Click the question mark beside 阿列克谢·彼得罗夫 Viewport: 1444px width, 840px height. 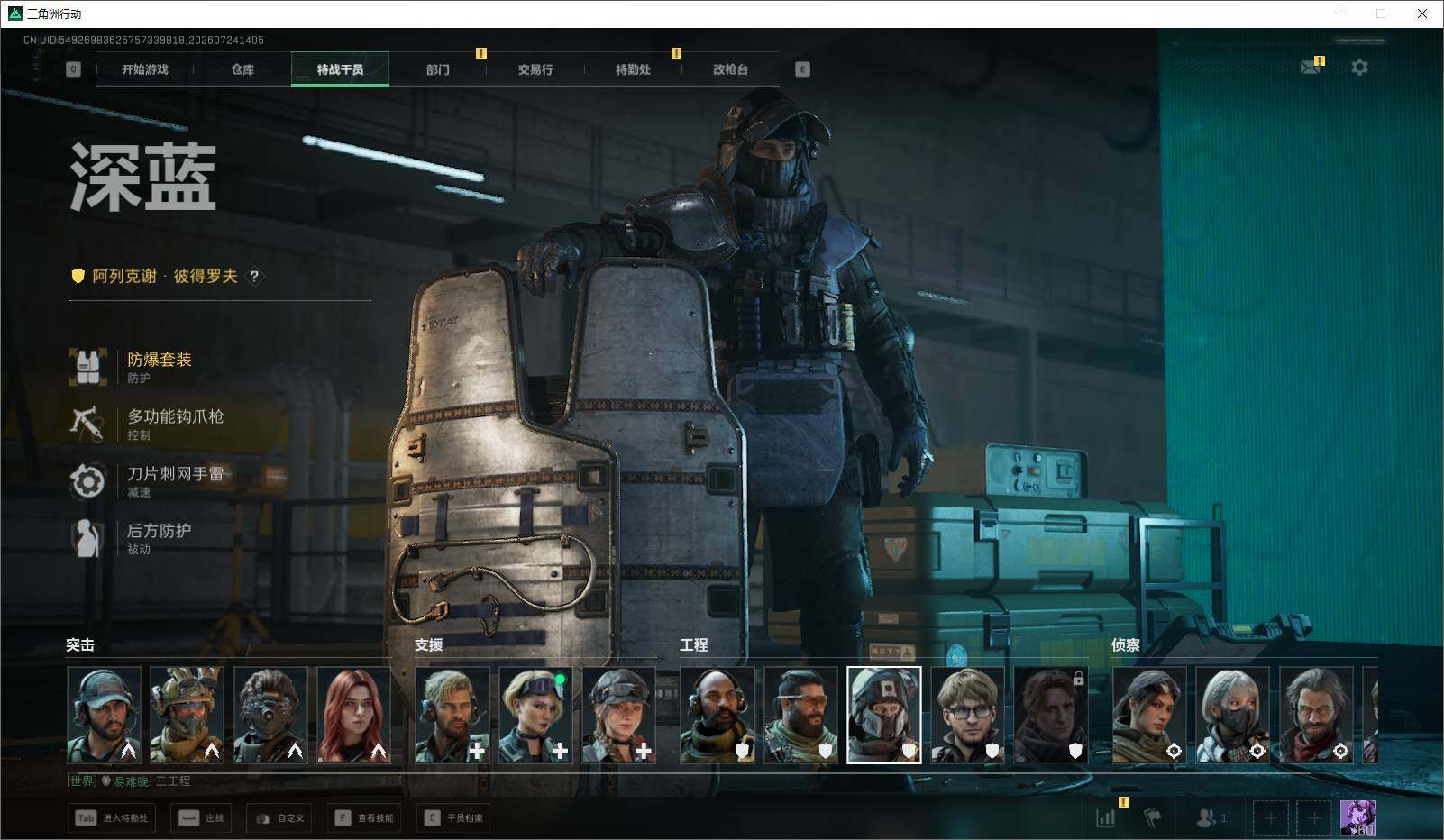255,276
